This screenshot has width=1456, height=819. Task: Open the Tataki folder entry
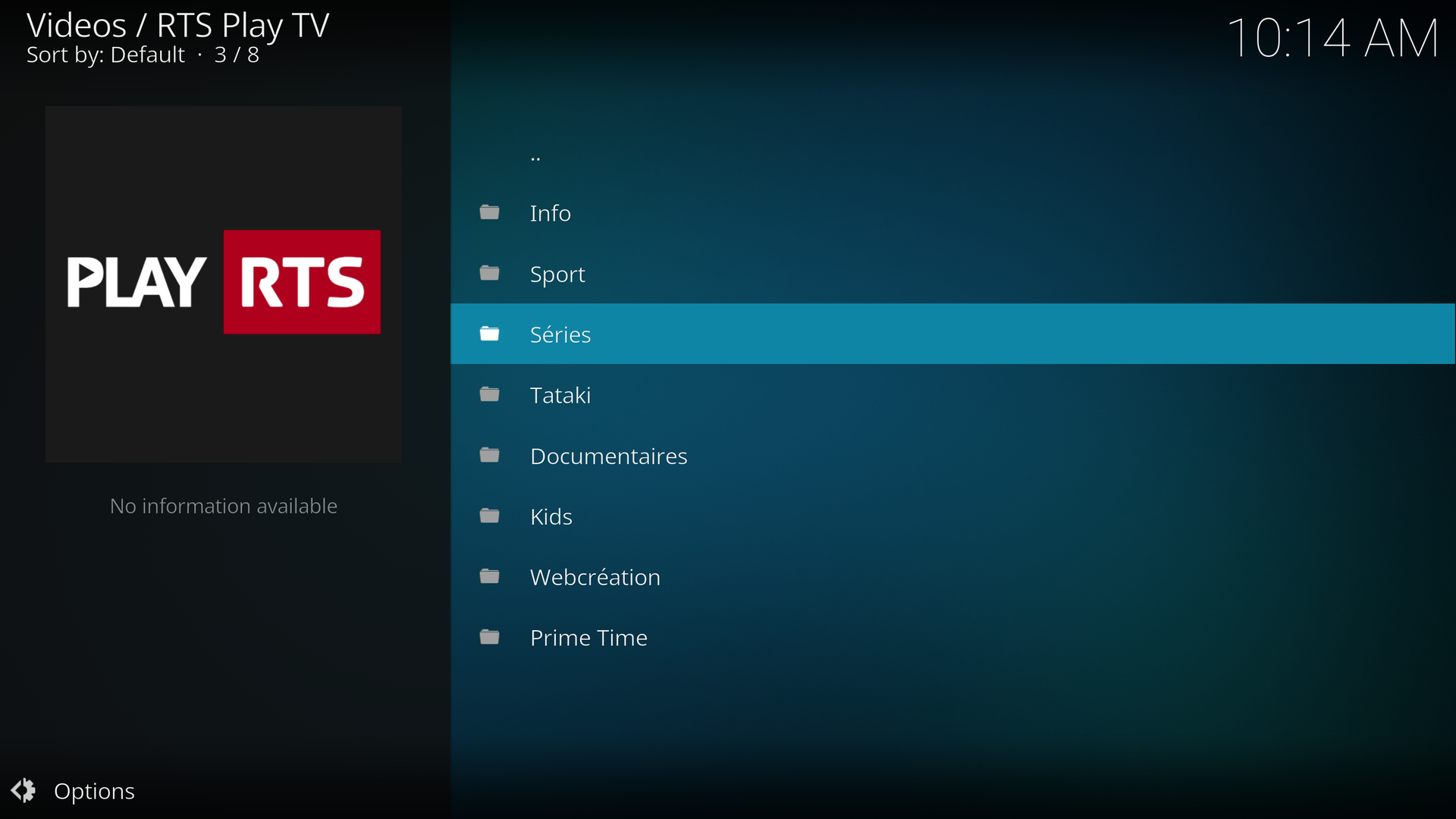pos(560,395)
